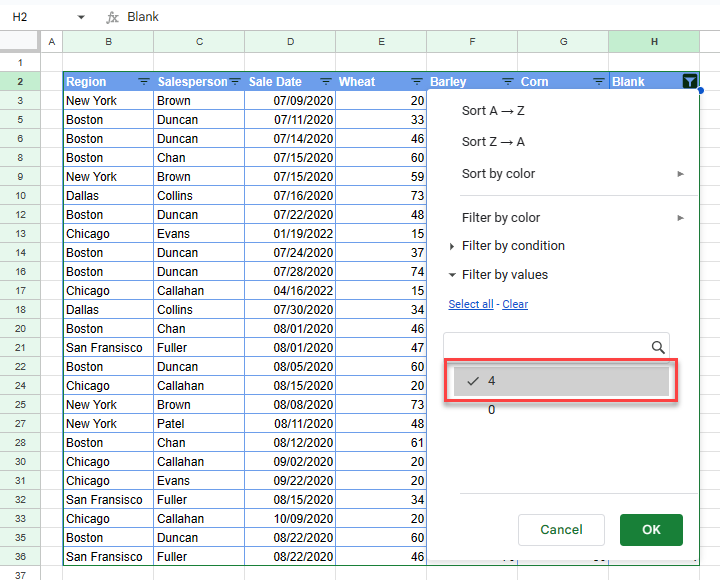Image resolution: width=720 pixels, height=580 pixels.
Task: Expand Filter by condition section
Action: click(512, 246)
